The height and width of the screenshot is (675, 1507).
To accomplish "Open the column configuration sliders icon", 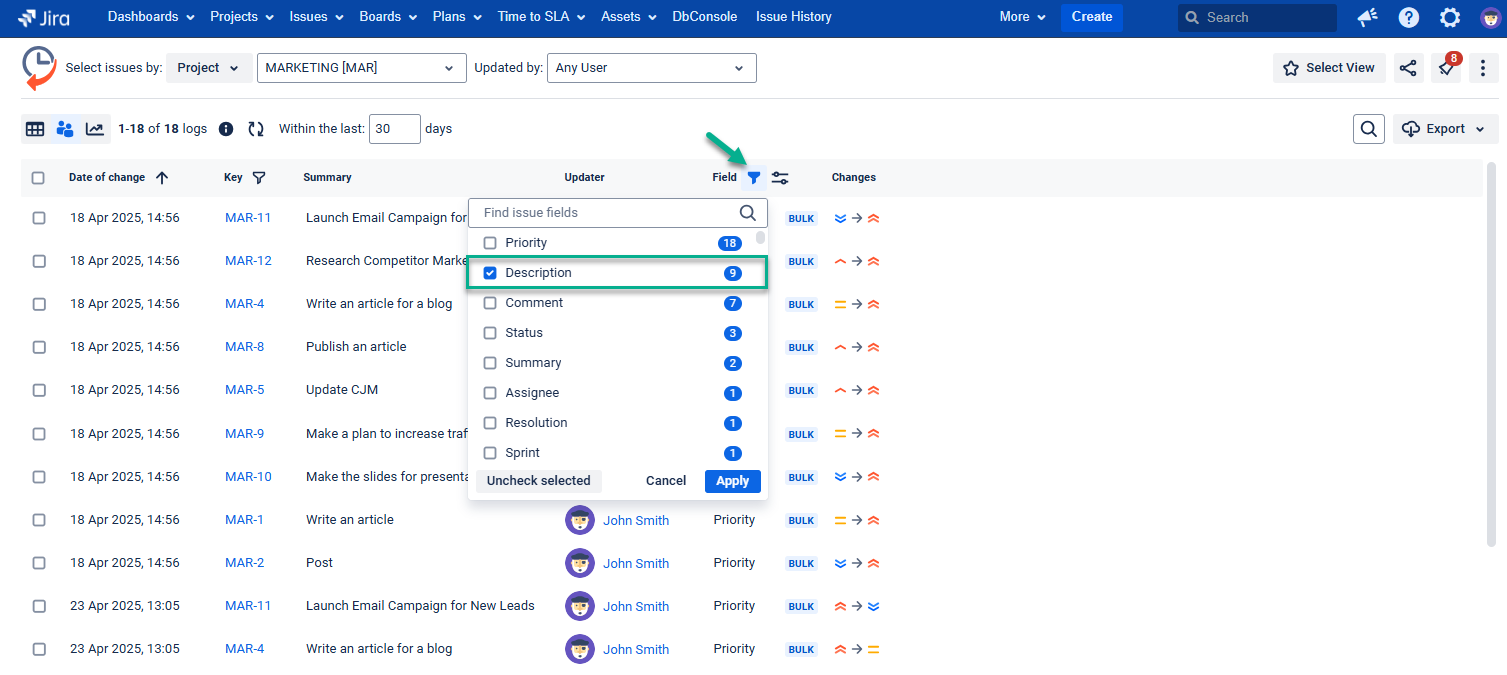I will [x=780, y=177].
